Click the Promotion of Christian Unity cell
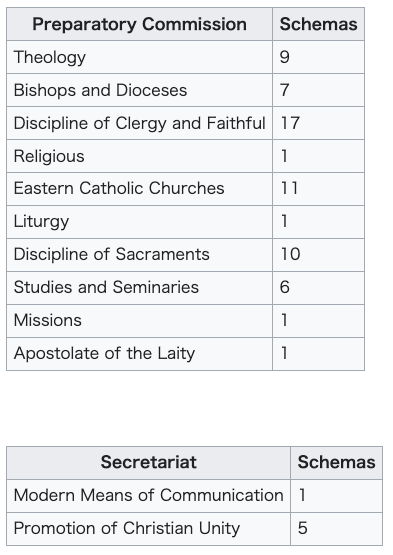 click(148, 528)
